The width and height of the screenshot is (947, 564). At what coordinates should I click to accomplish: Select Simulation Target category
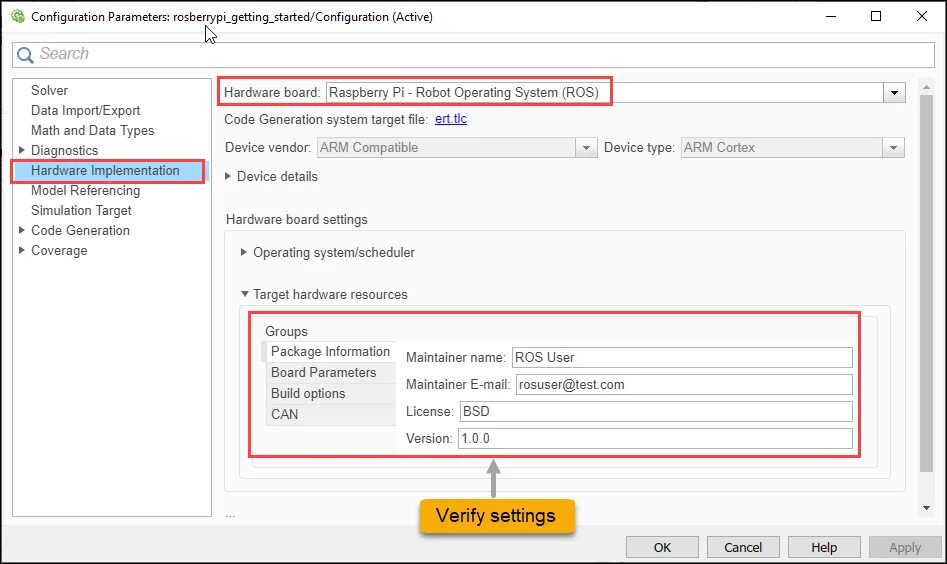81,210
